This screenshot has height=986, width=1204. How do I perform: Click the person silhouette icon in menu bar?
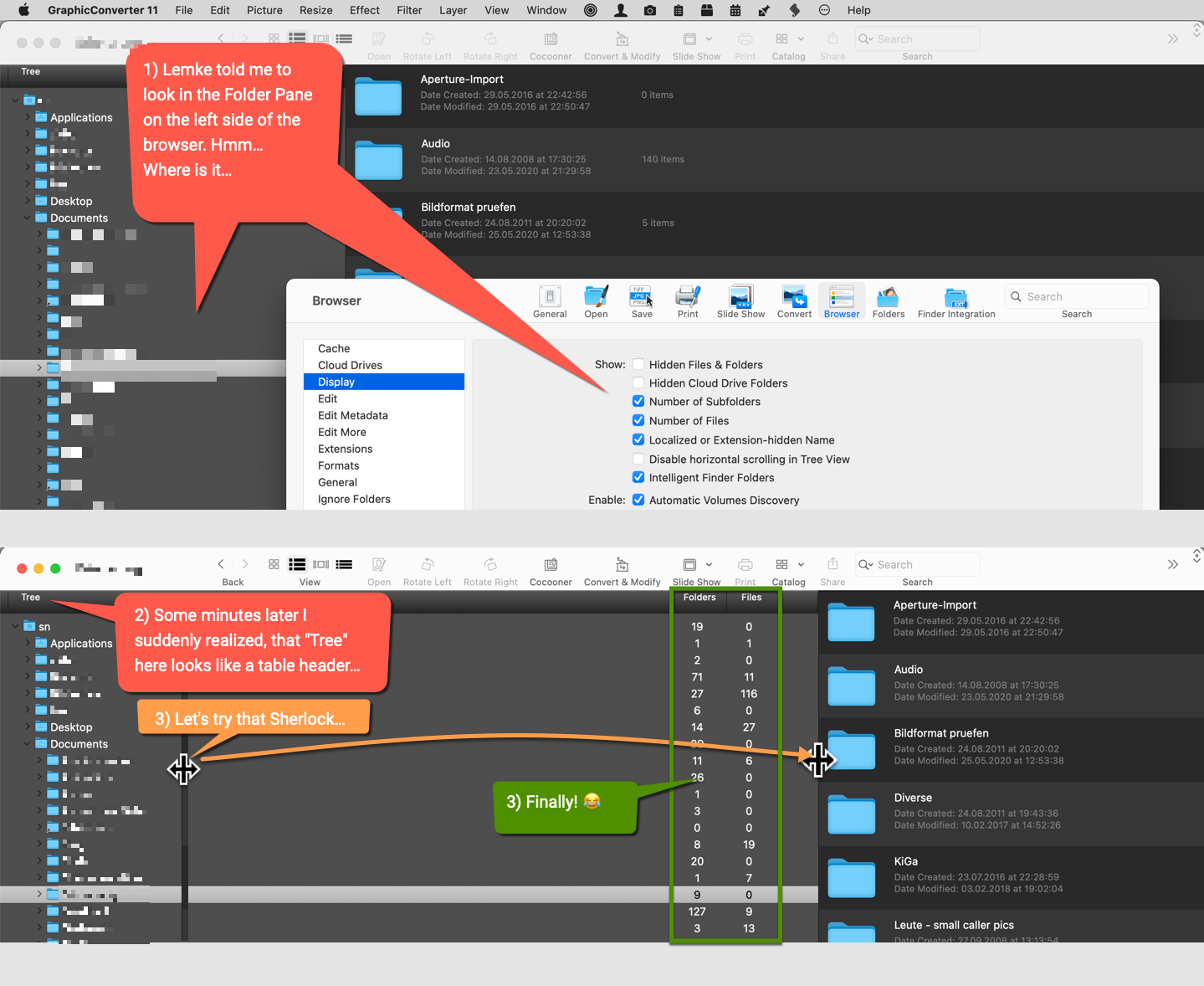621,10
